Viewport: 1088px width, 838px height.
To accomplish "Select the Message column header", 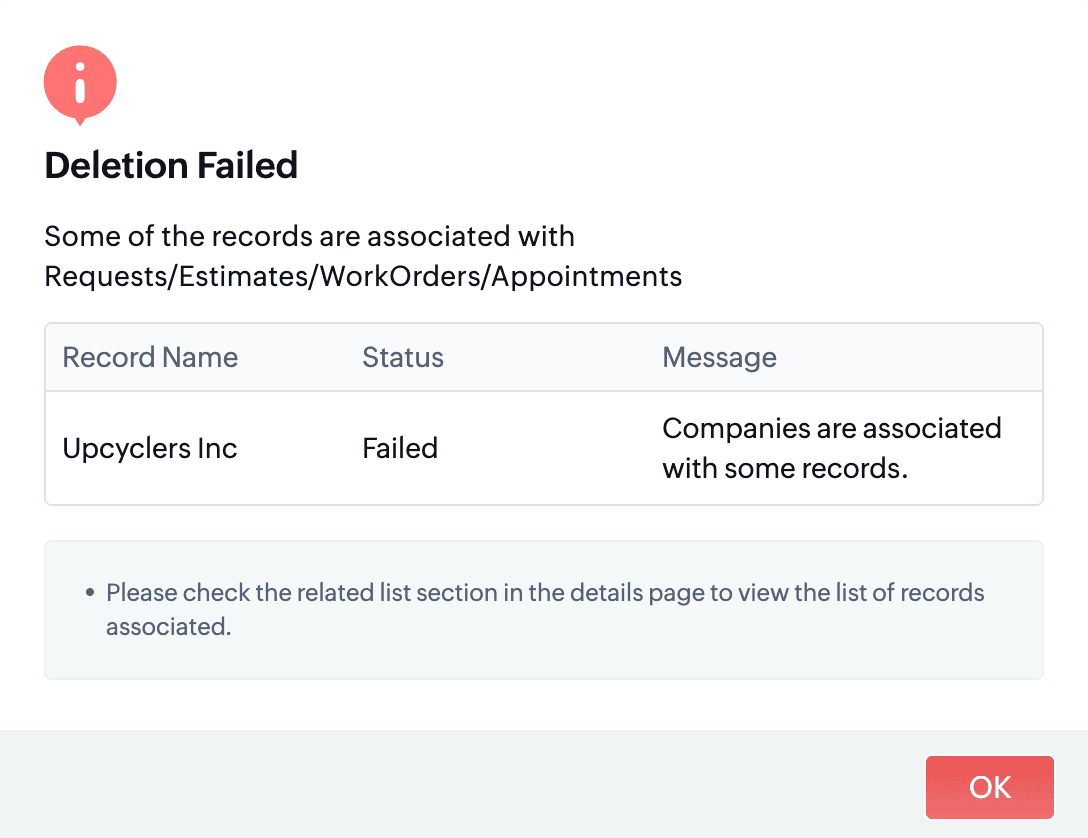I will click(719, 357).
